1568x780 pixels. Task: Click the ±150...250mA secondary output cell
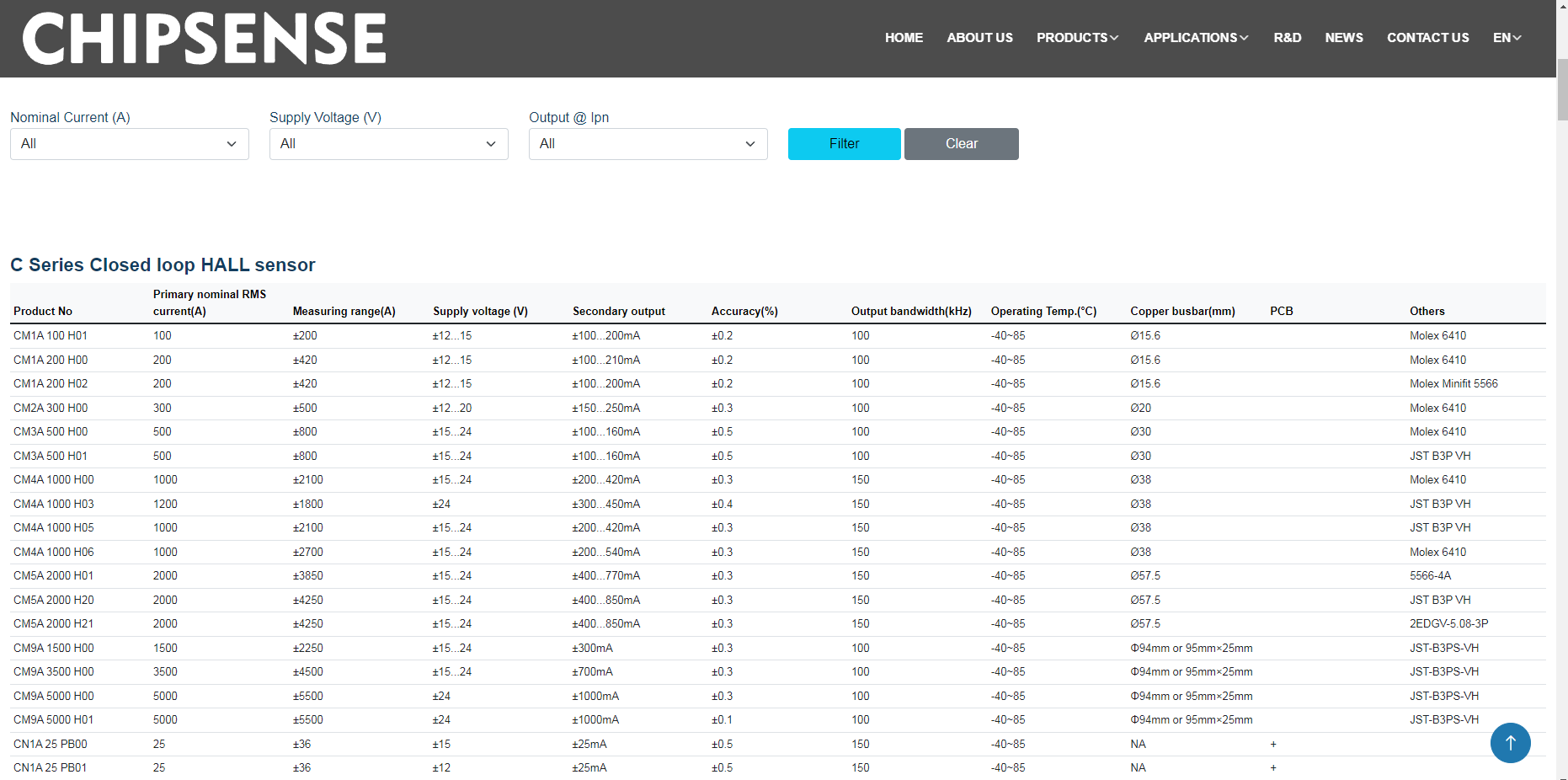click(606, 408)
